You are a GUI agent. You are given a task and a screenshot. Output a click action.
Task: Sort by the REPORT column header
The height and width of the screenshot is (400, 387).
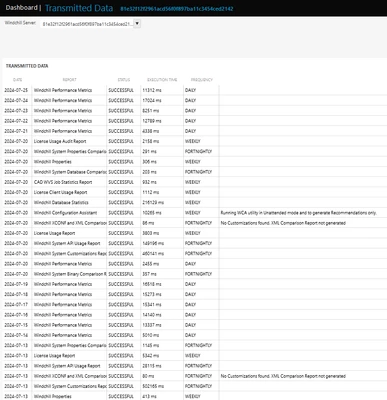coord(69,80)
